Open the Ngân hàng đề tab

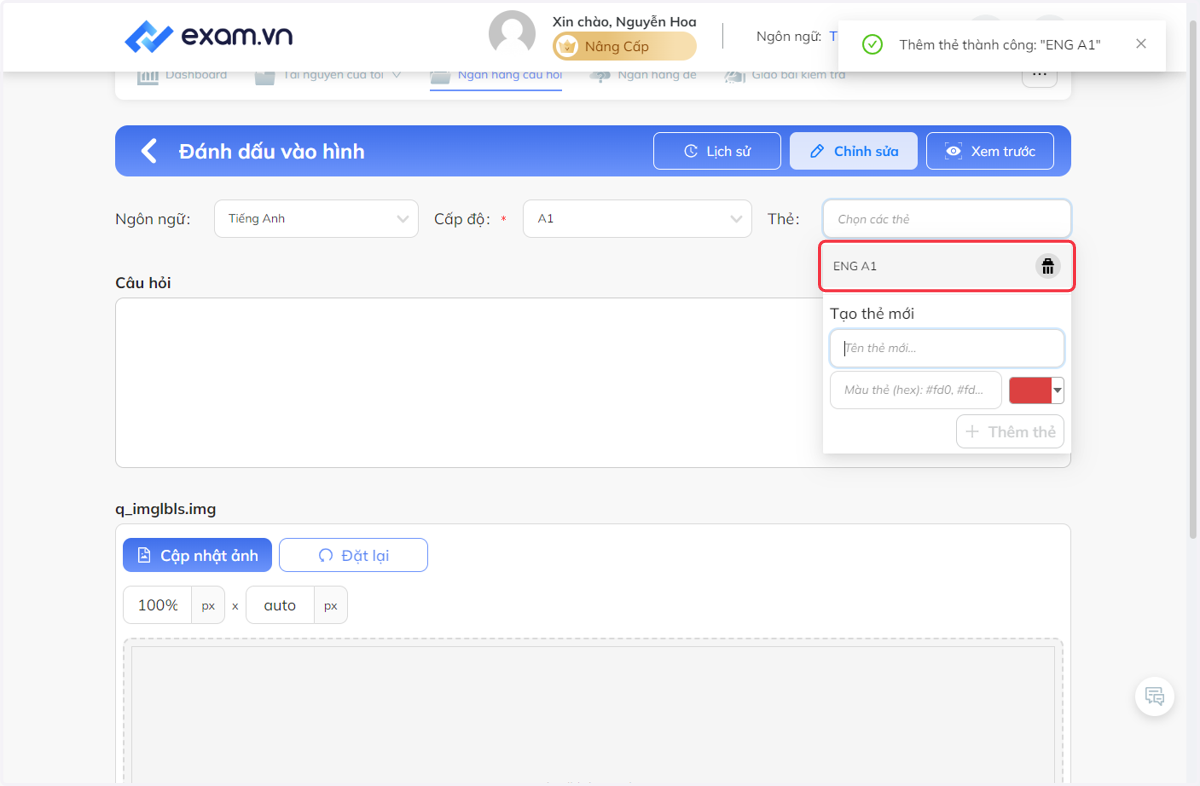point(643,76)
